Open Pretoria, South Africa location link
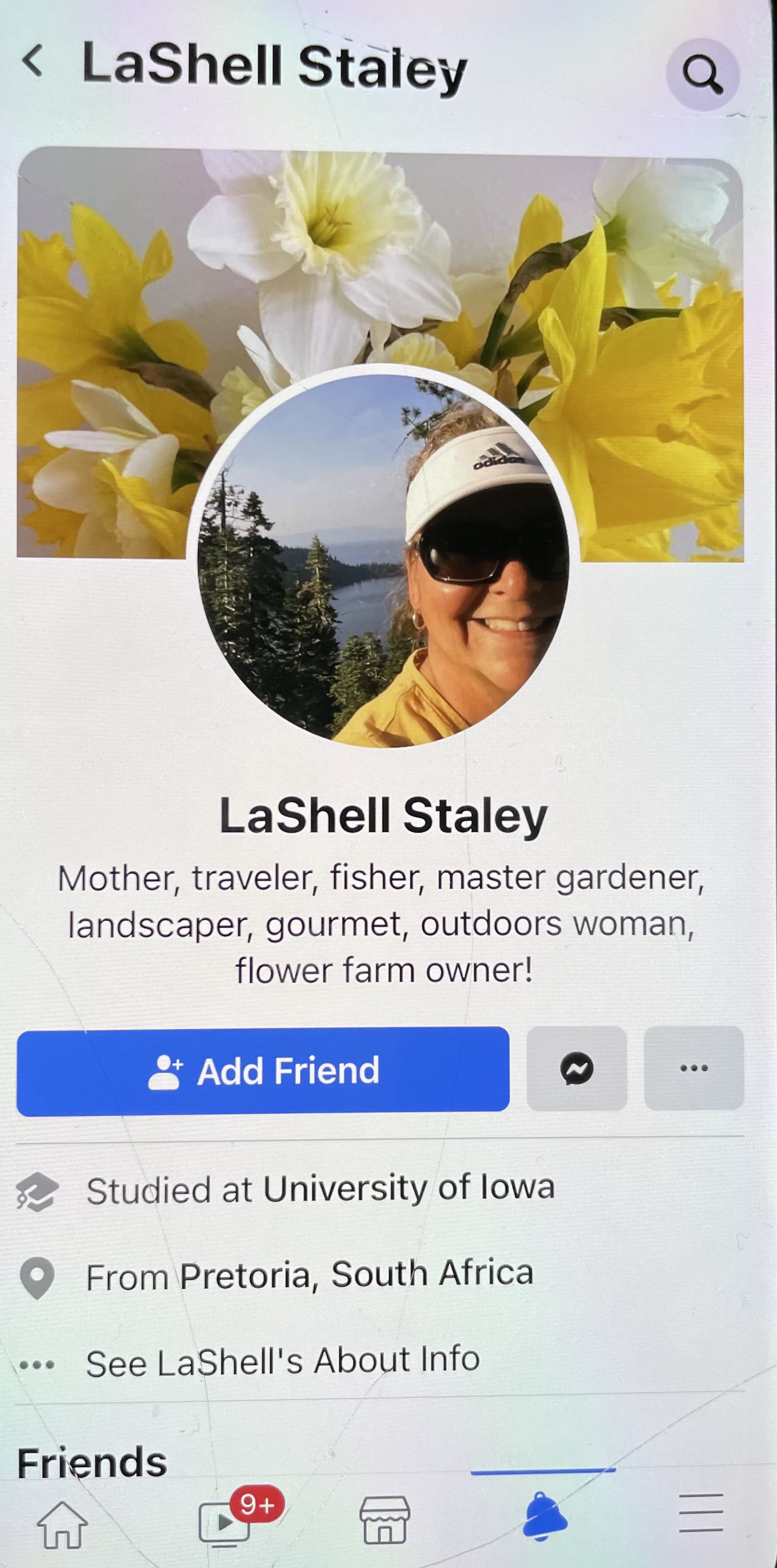Screen dimensions: 777x1568 356,1275
